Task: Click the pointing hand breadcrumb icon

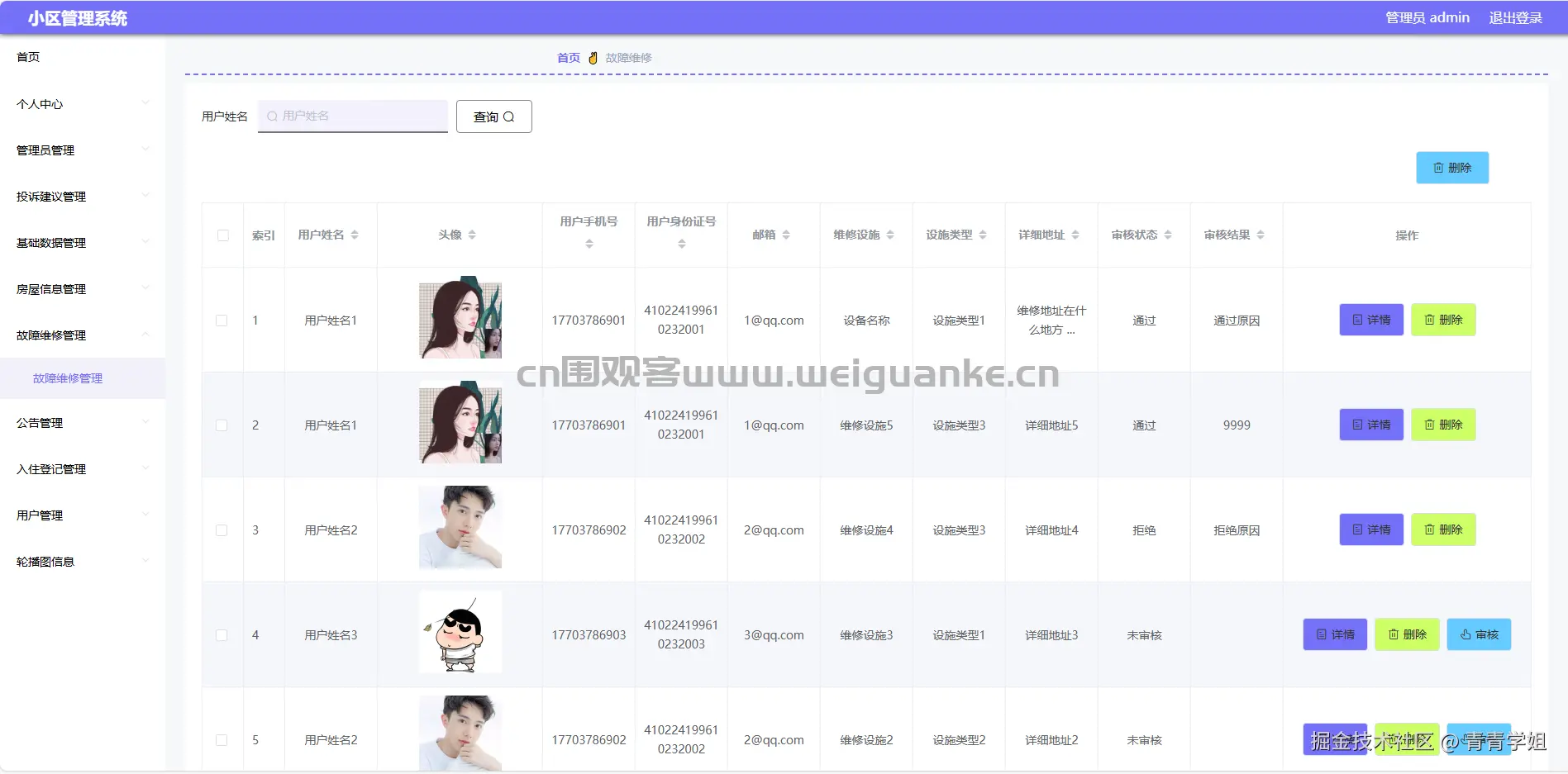Action: pyautogui.click(x=593, y=58)
